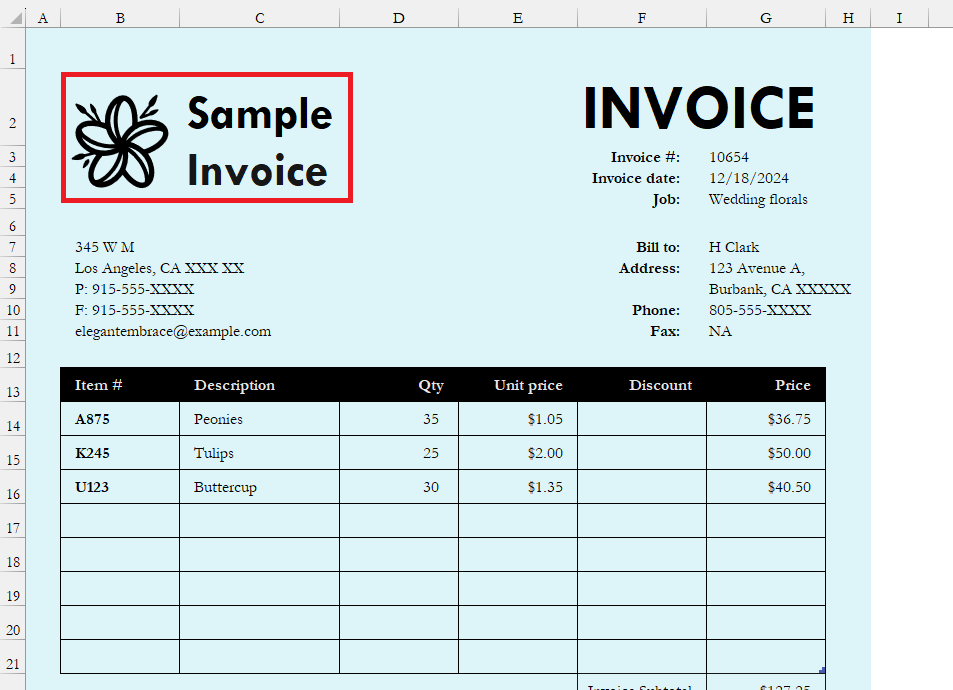Select column A header
953x690 pixels.
[x=43, y=18]
